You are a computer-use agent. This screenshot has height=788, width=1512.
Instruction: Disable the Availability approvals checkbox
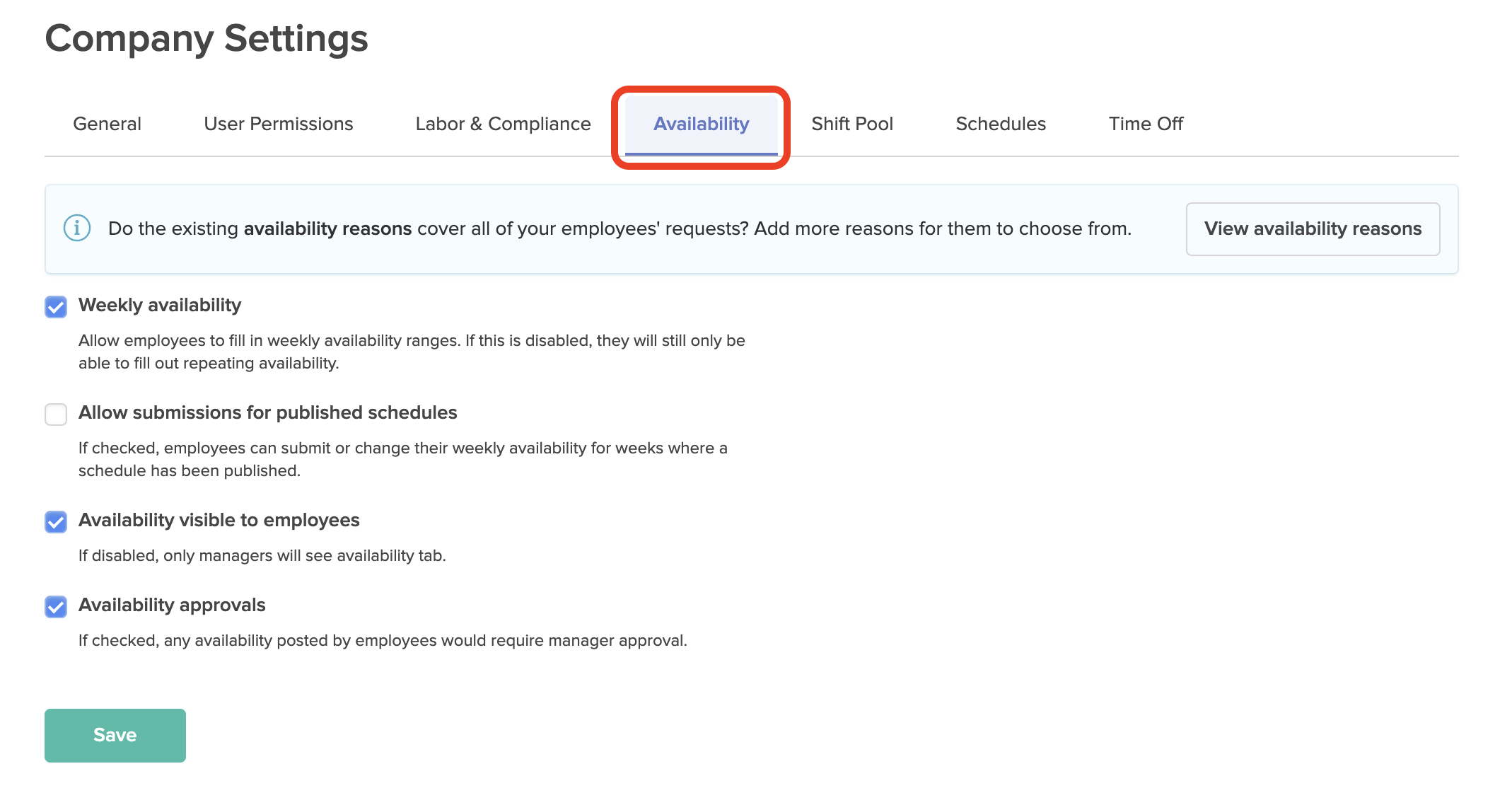pos(56,606)
